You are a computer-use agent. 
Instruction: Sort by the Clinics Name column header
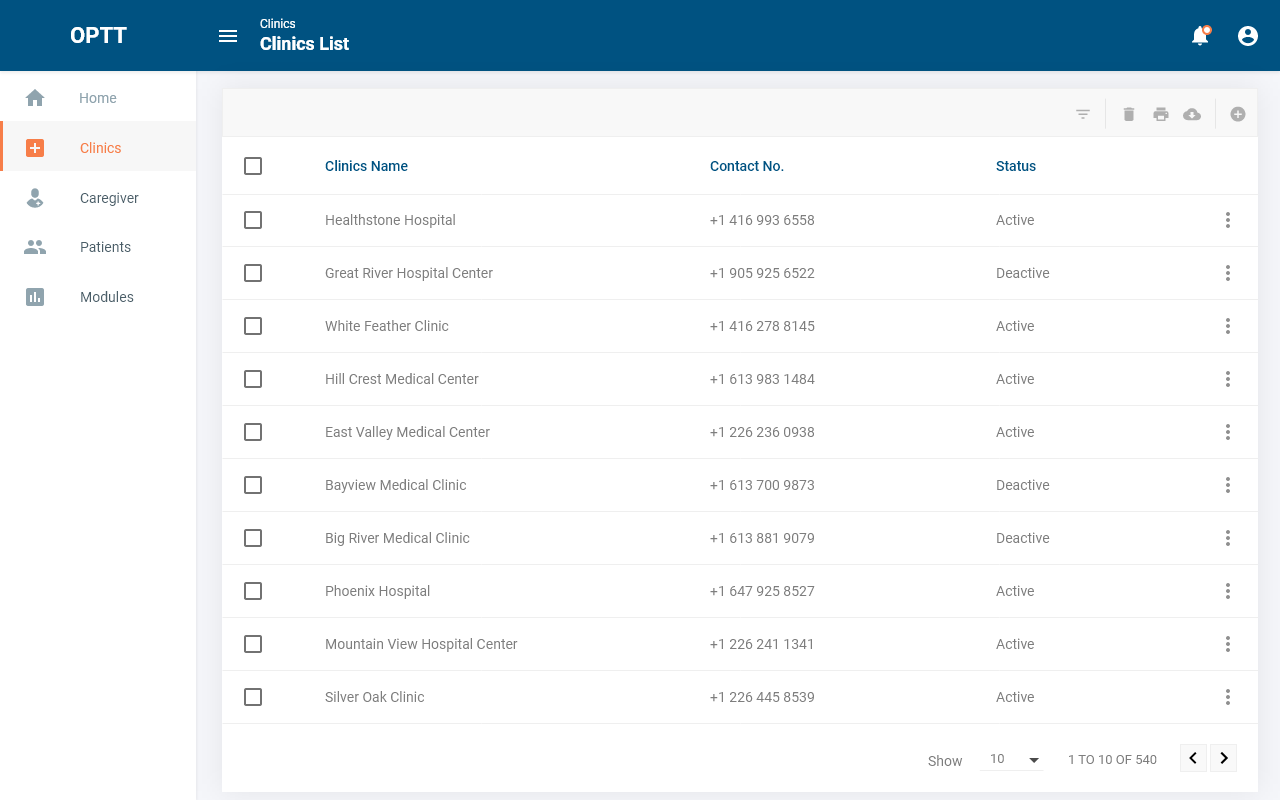[x=366, y=166]
